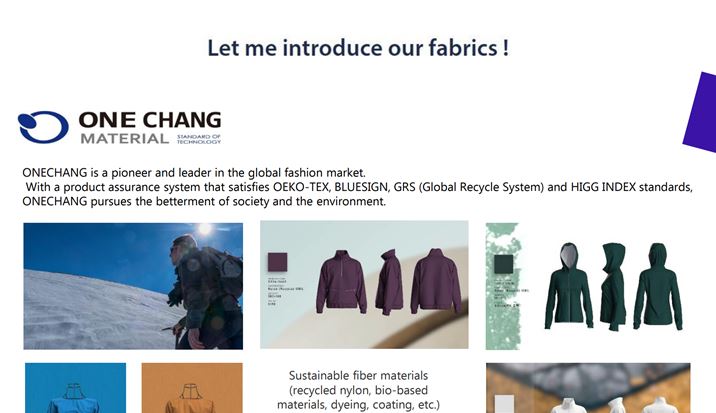Open the blue jacket thumbnail

pyautogui.click(x=75, y=388)
